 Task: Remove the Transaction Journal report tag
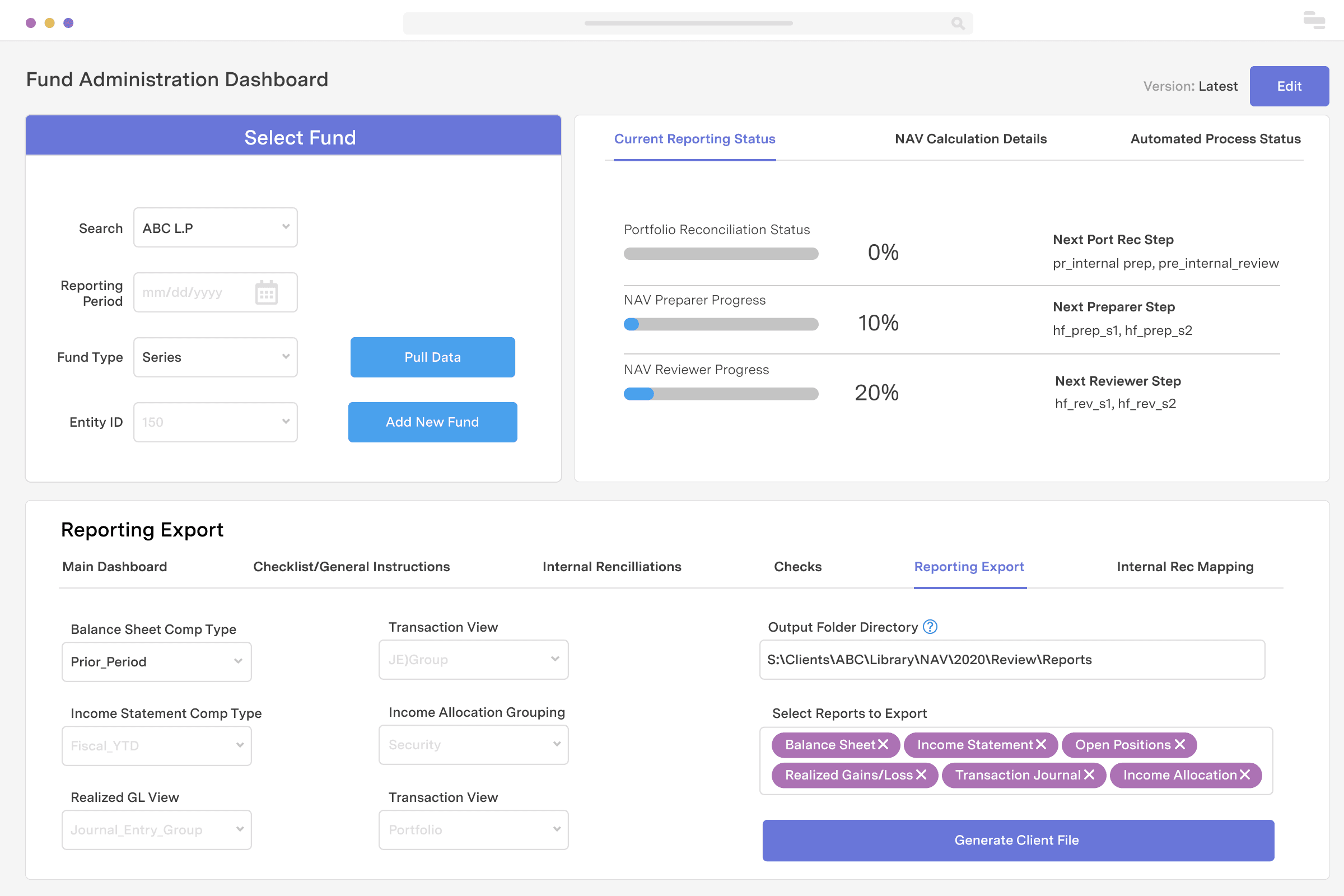1089,775
